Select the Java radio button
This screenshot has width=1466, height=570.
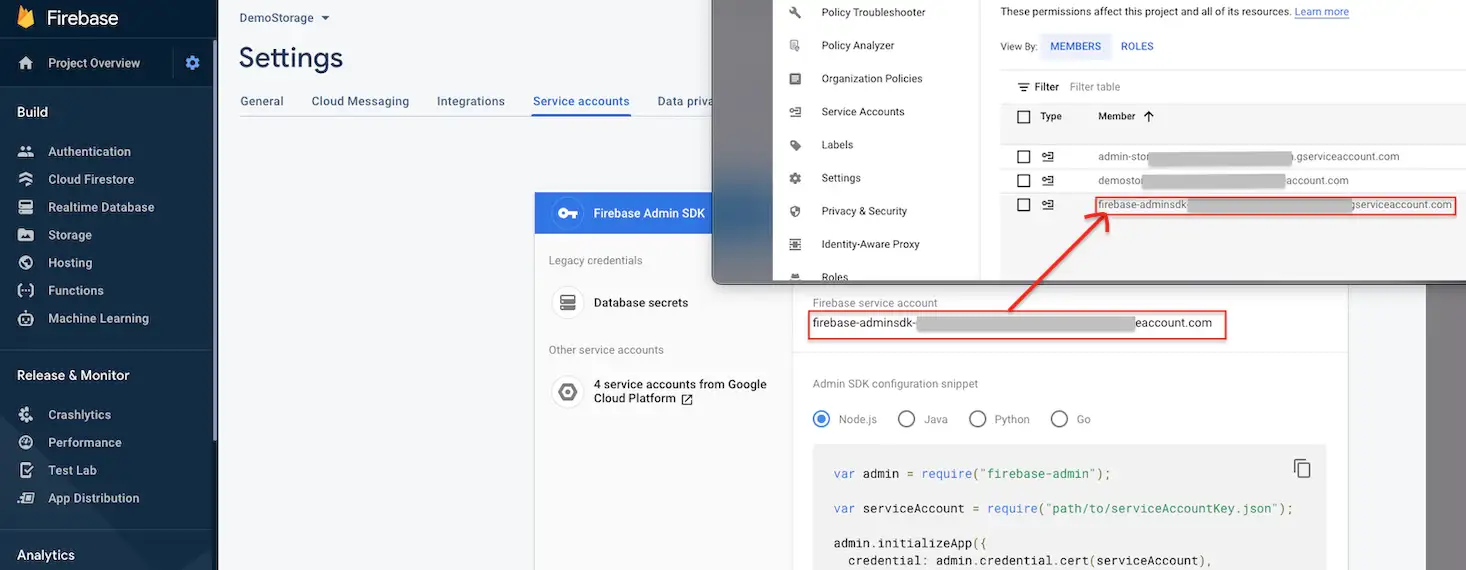tap(907, 419)
